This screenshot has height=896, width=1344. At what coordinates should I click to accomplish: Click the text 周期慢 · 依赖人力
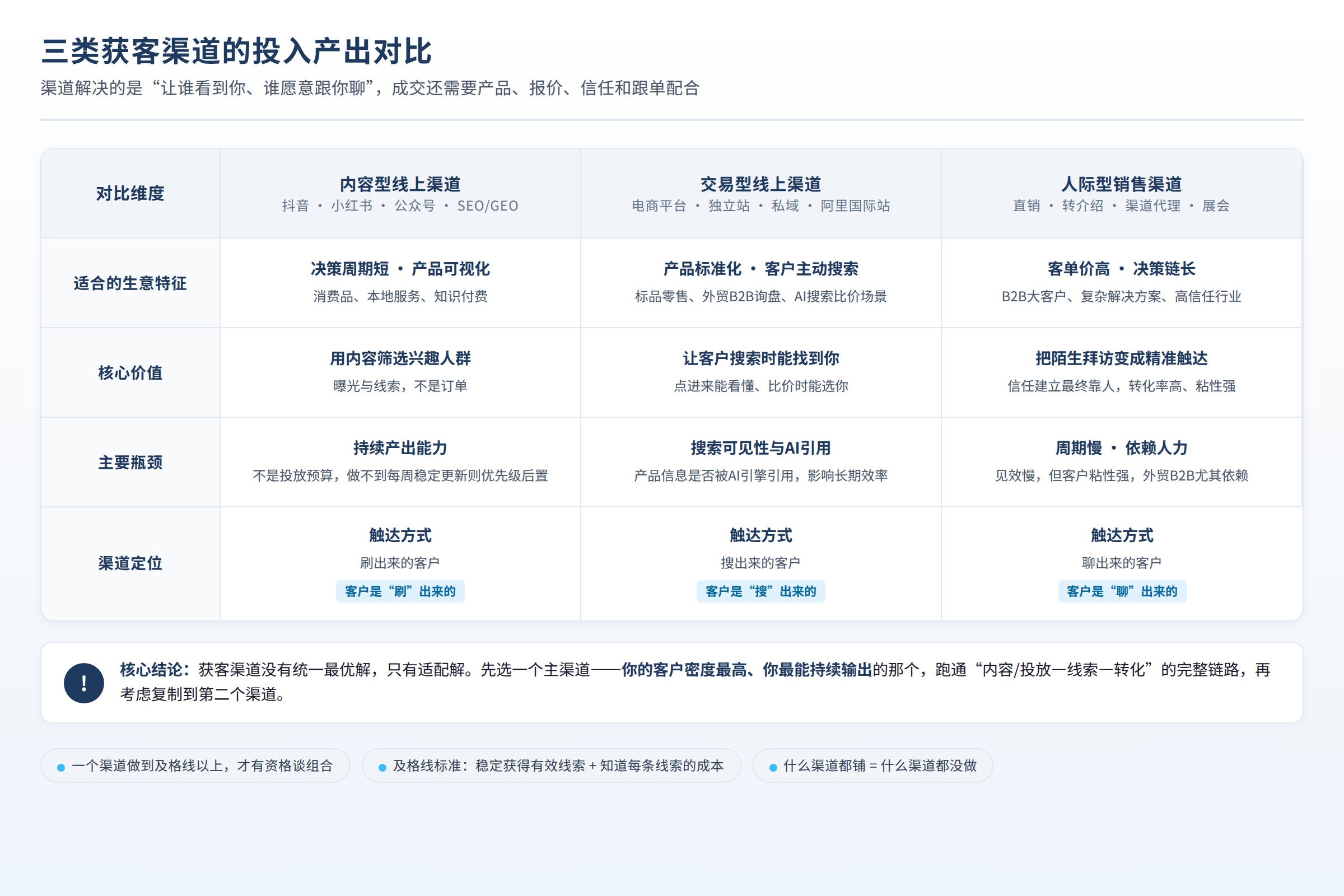1121,449
